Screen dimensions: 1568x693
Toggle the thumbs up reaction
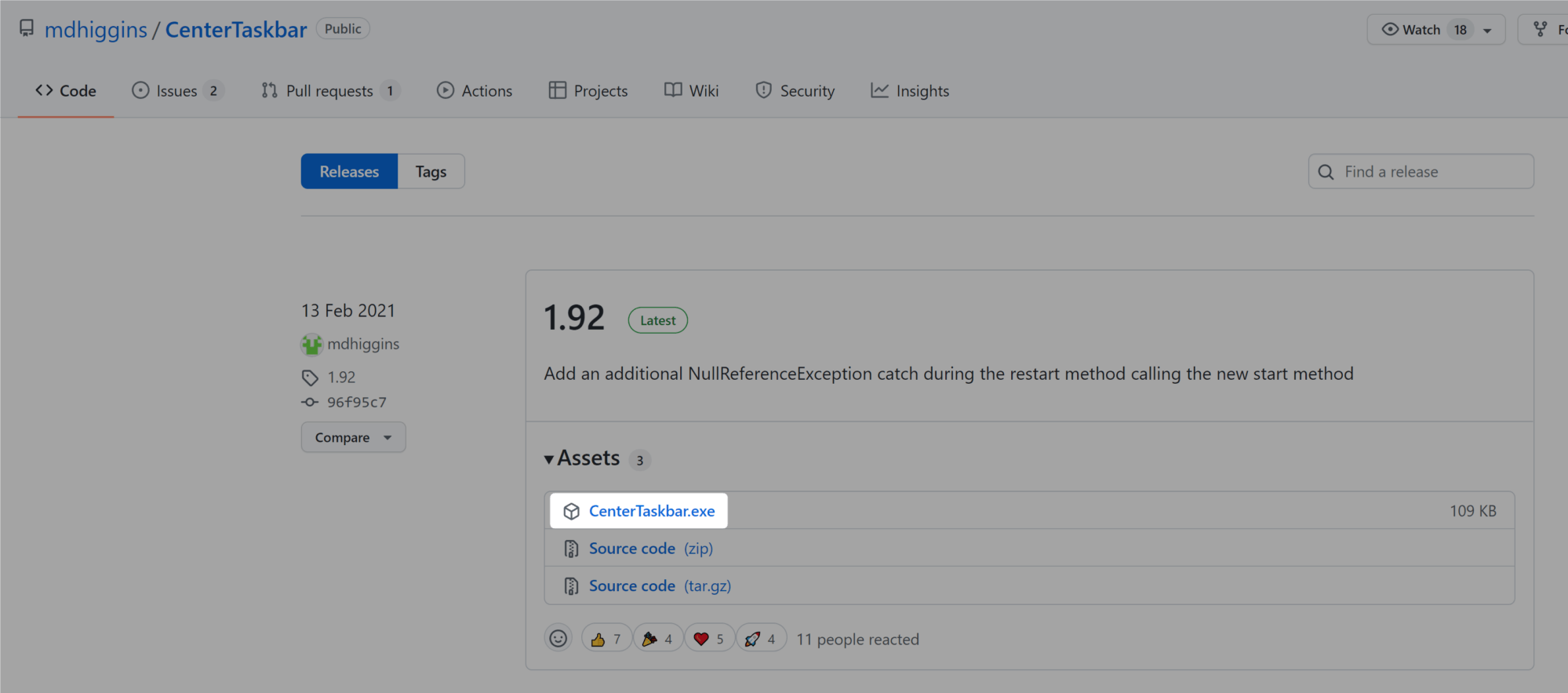606,639
